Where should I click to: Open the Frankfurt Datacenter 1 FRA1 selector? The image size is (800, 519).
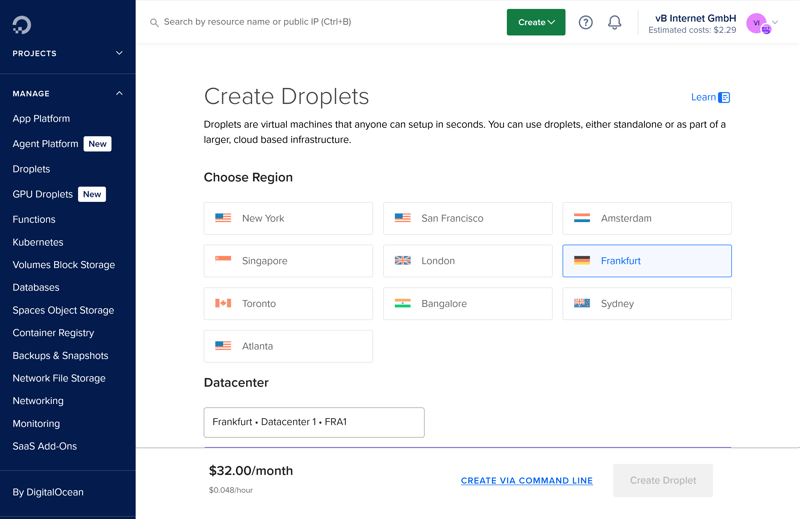pos(314,422)
